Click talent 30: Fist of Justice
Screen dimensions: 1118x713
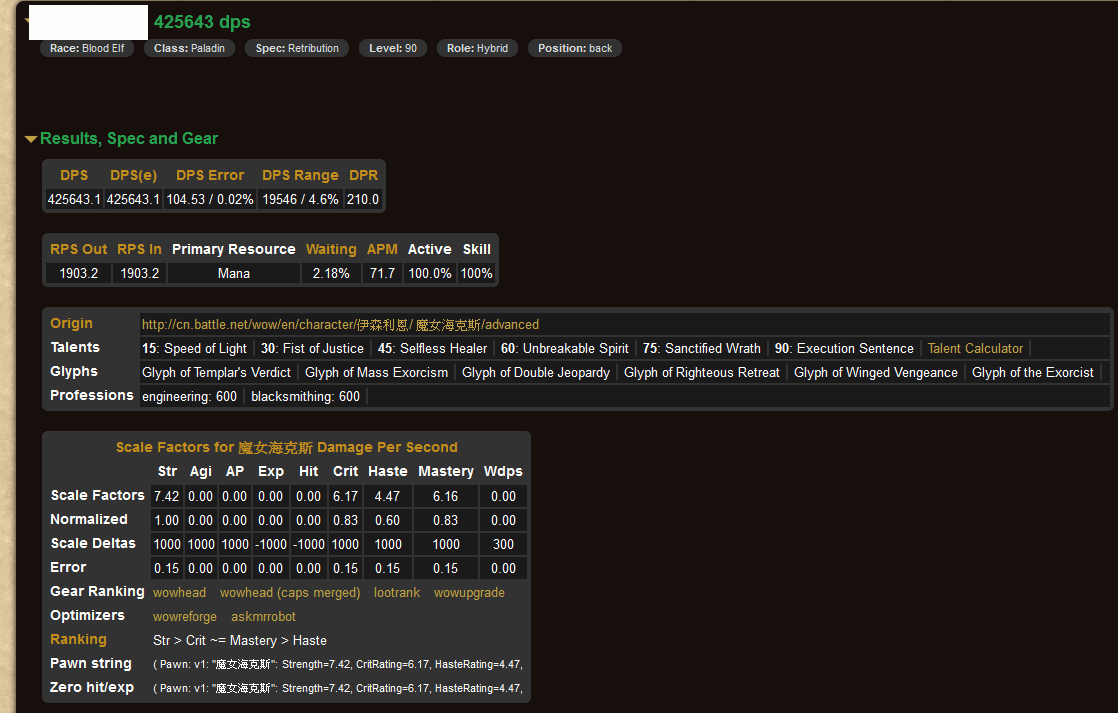click(312, 349)
